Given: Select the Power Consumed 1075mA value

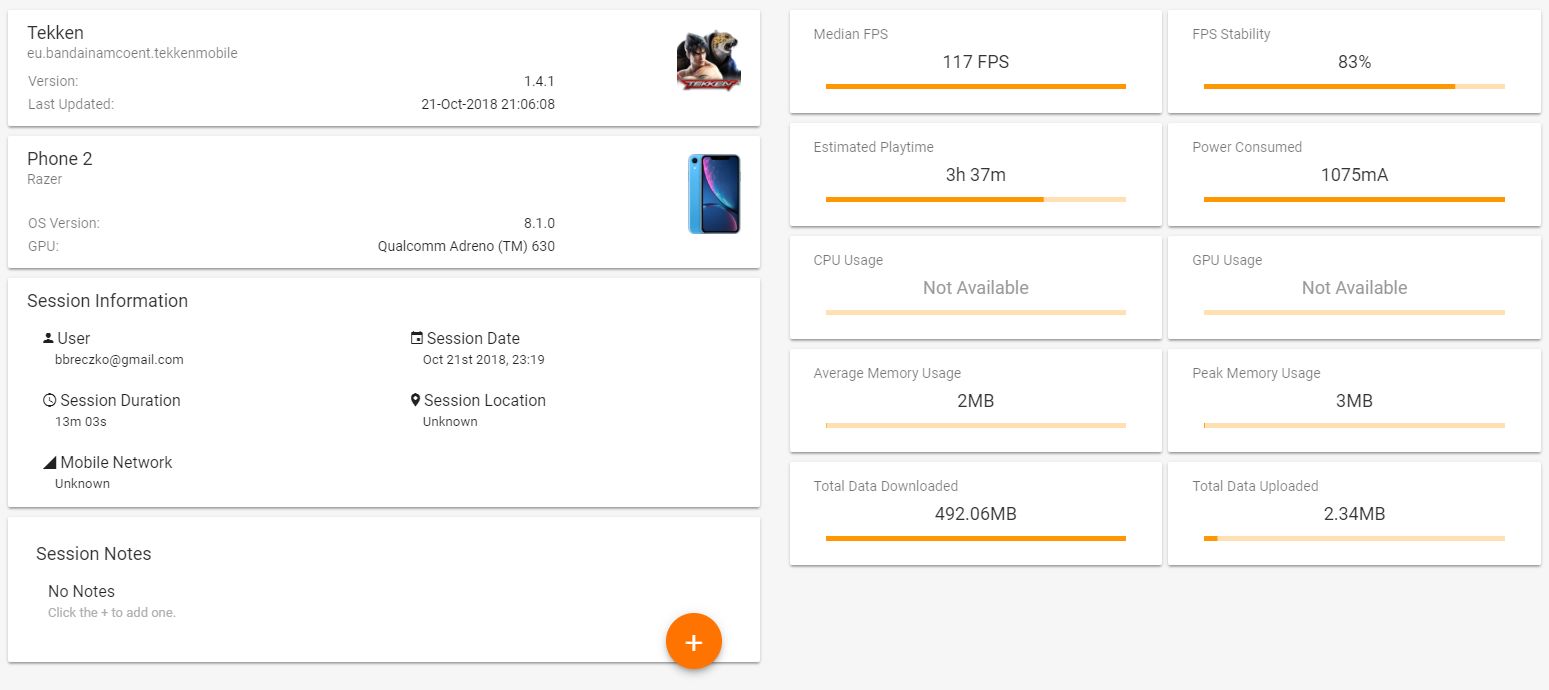Looking at the screenshot, I should pos(1354,175).
